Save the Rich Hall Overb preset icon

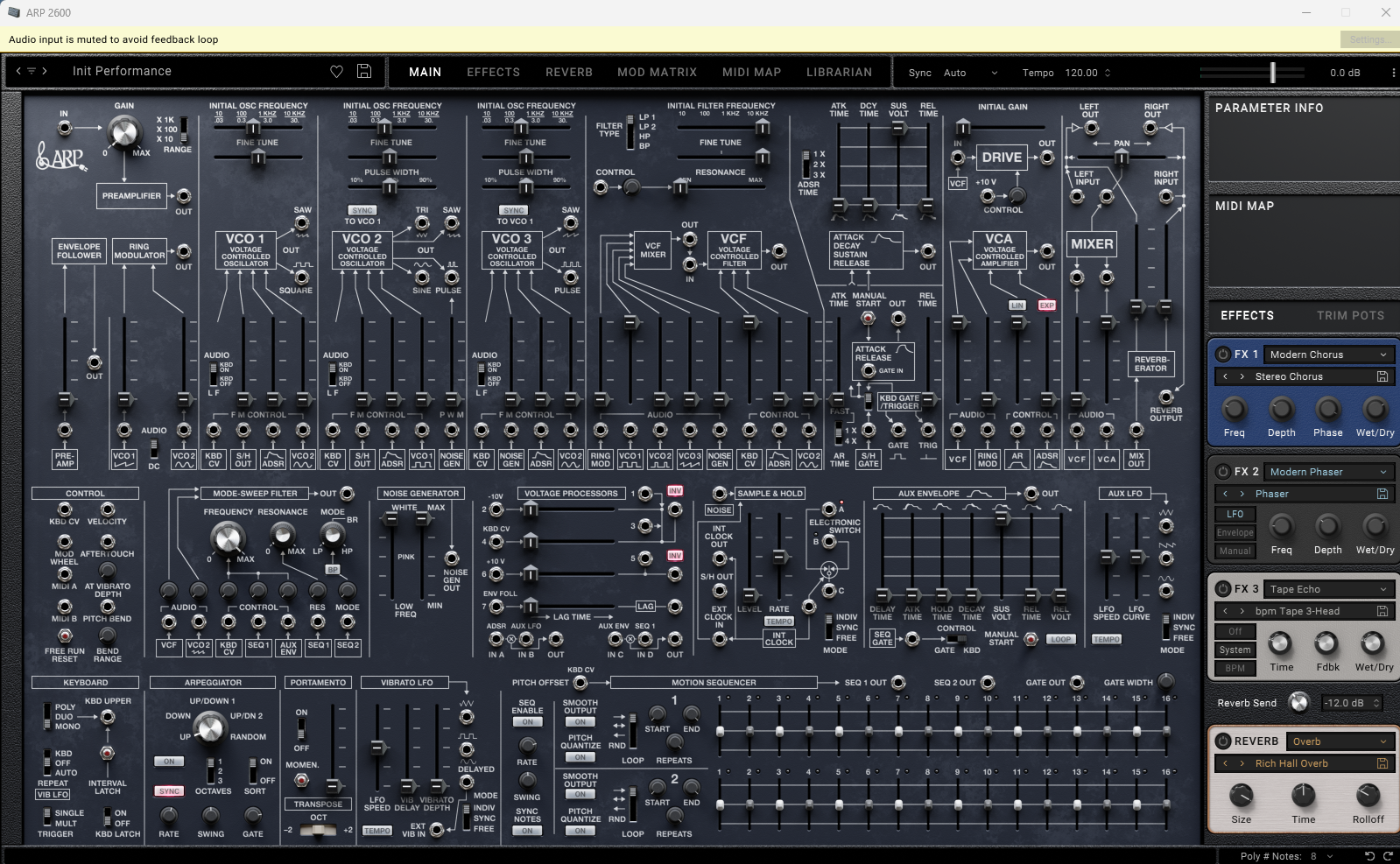[x=1382, y=763]
